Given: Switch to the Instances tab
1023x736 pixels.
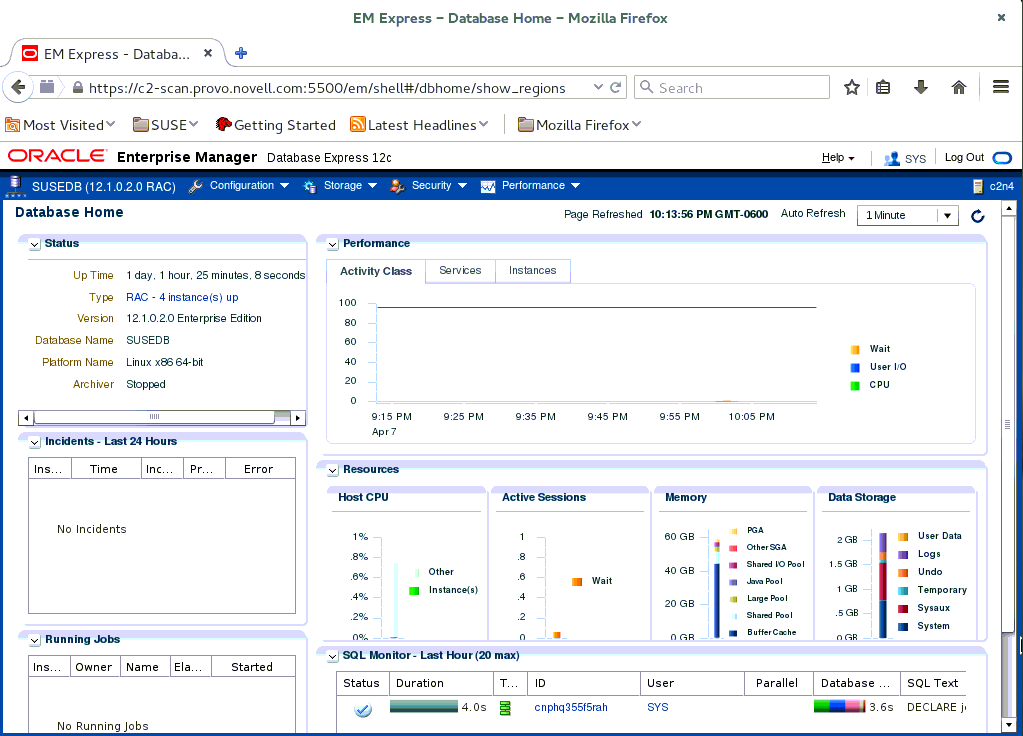Looking at the screenshot, I should point(532,271).
